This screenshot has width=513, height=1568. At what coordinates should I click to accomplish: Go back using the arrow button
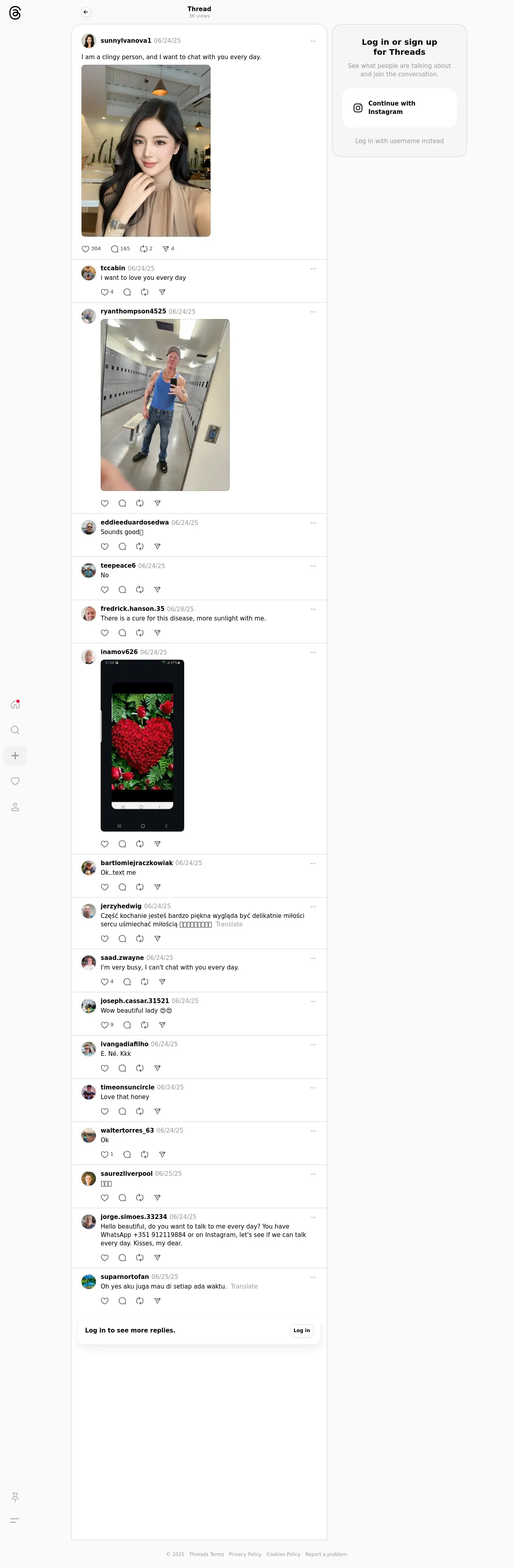click(86, 12)
